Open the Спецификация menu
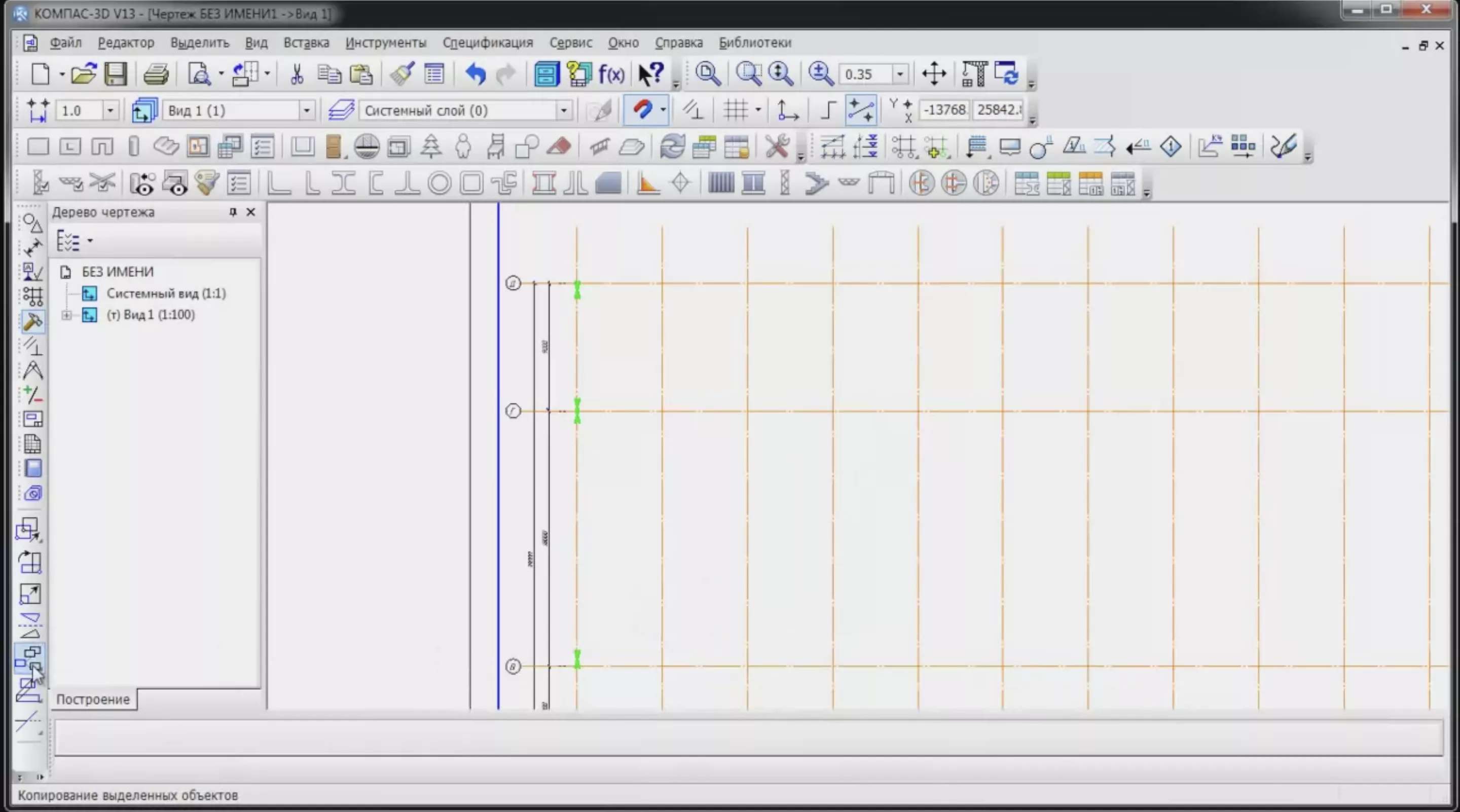Viewport: 1460px width, 812px height. point(487,43)
